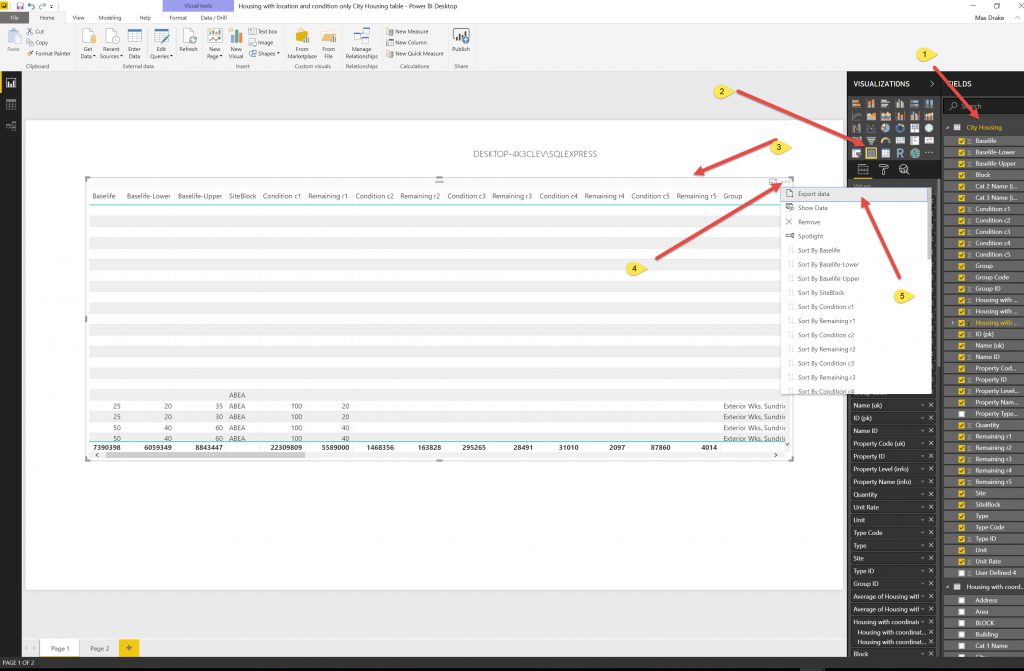
Task: Select the table visualization icon
Action: [871, 153]
